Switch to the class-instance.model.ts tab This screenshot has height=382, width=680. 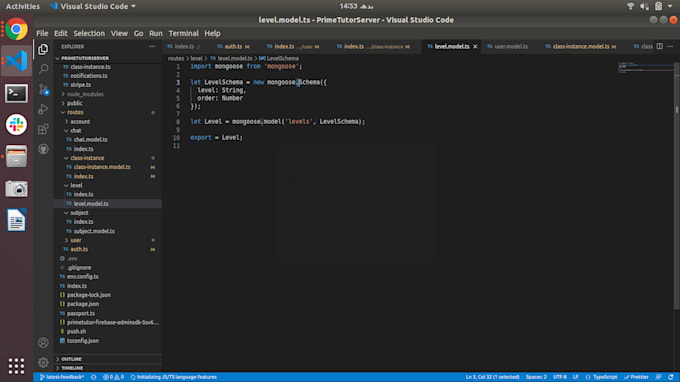(x=581, y=46)
